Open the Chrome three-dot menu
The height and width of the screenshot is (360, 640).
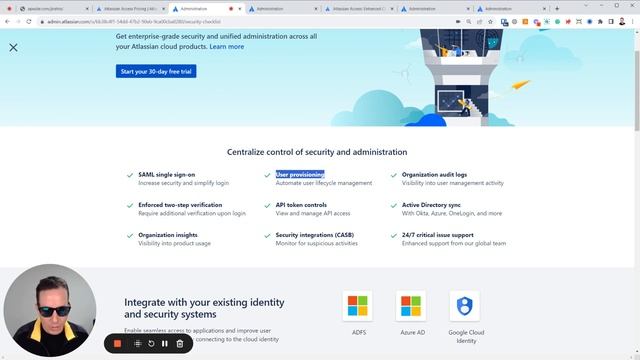(x=632, y=22)
